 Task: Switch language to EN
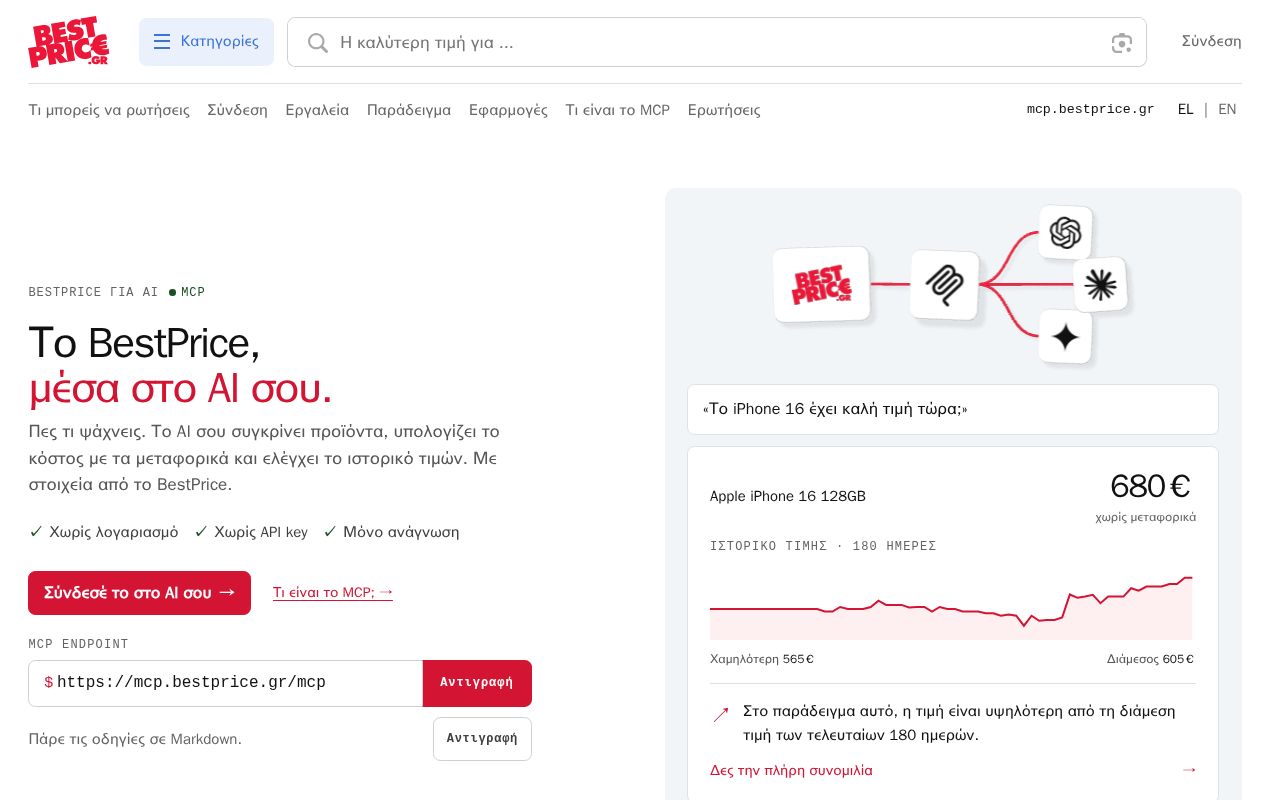(x=1227, y=110)
